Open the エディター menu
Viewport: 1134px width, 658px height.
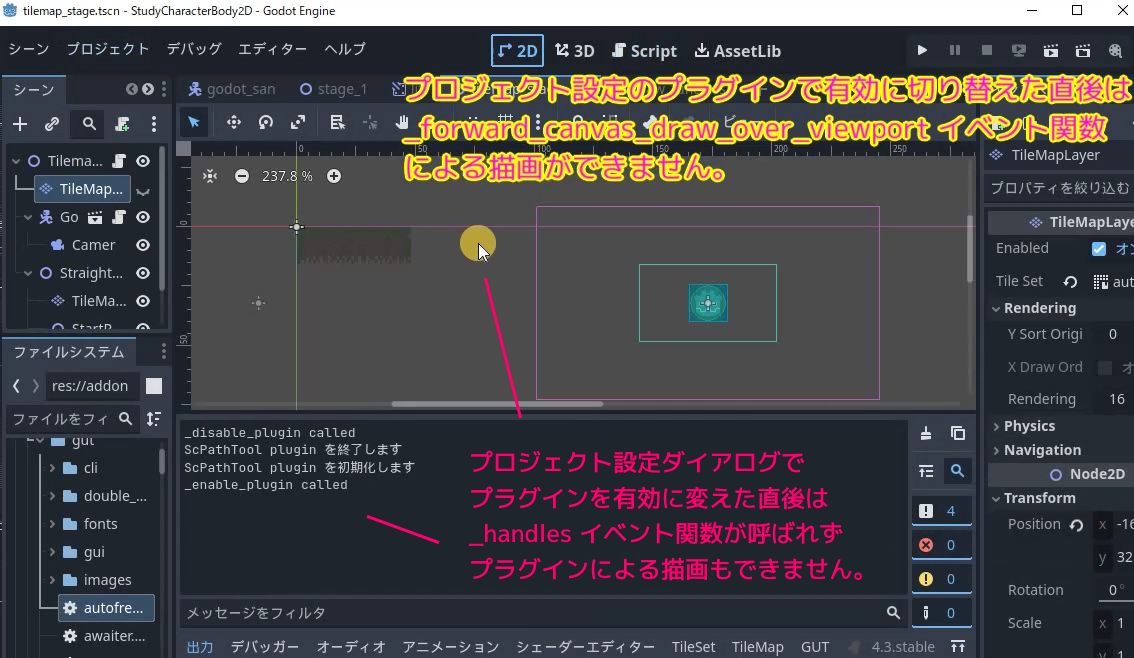(x=273, y=49)
